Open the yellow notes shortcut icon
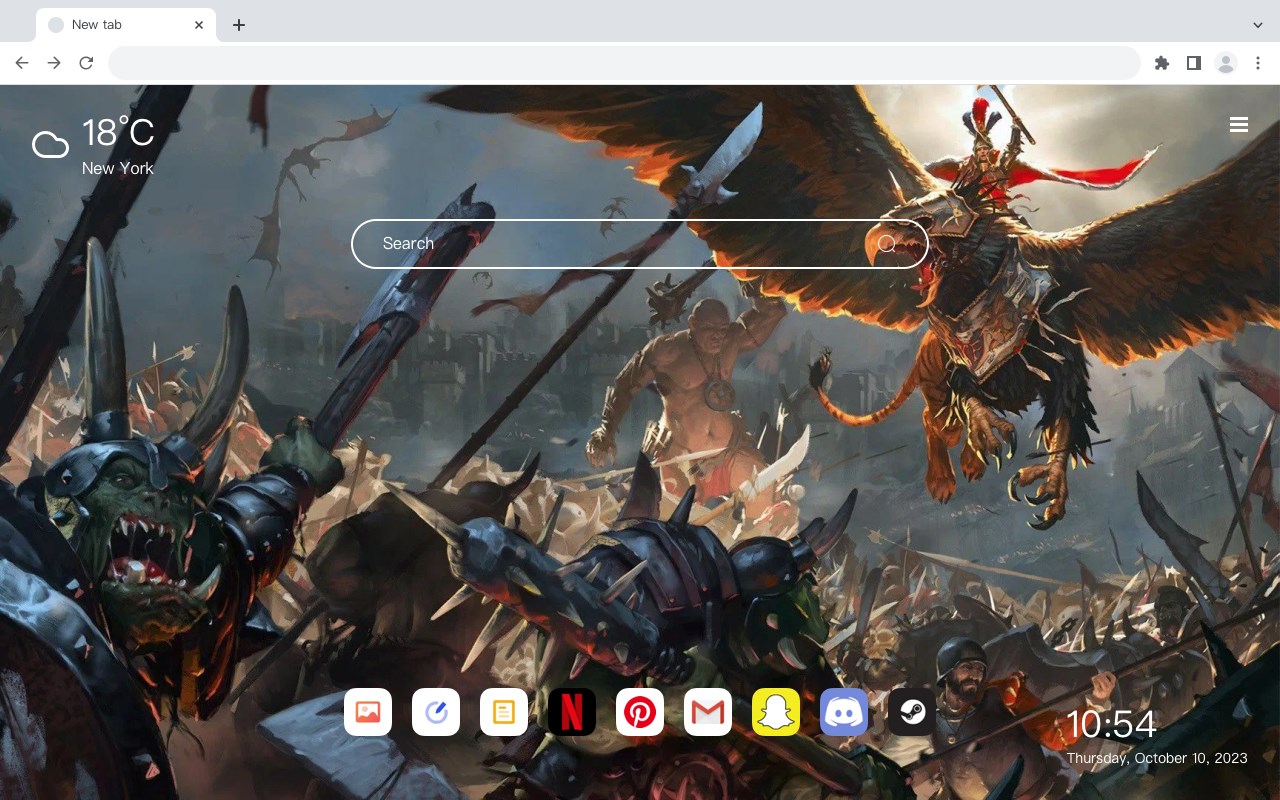The width and height of the screenshot is (1280, 800). pyautogui.click(x=504, y=712)
